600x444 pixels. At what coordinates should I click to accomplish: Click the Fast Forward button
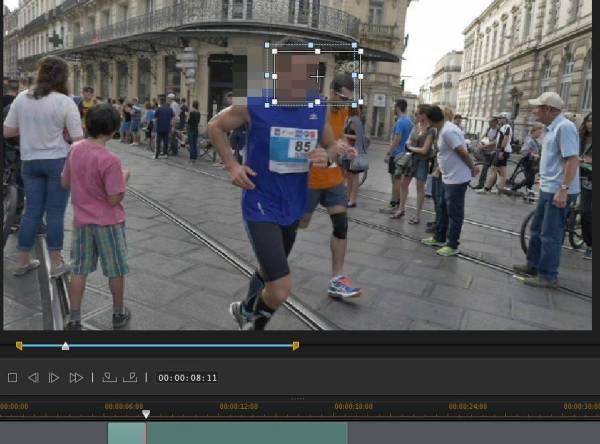point(76,378)
